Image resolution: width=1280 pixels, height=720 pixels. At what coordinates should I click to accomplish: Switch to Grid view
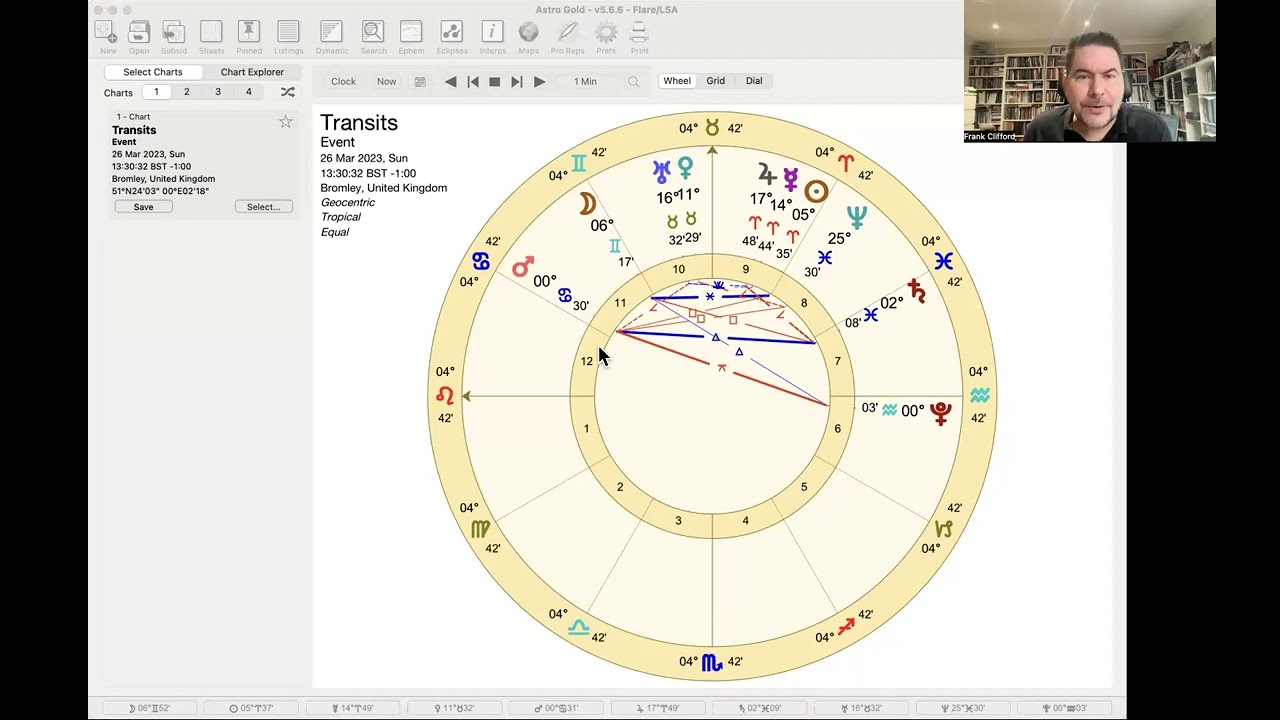point(716,81)
